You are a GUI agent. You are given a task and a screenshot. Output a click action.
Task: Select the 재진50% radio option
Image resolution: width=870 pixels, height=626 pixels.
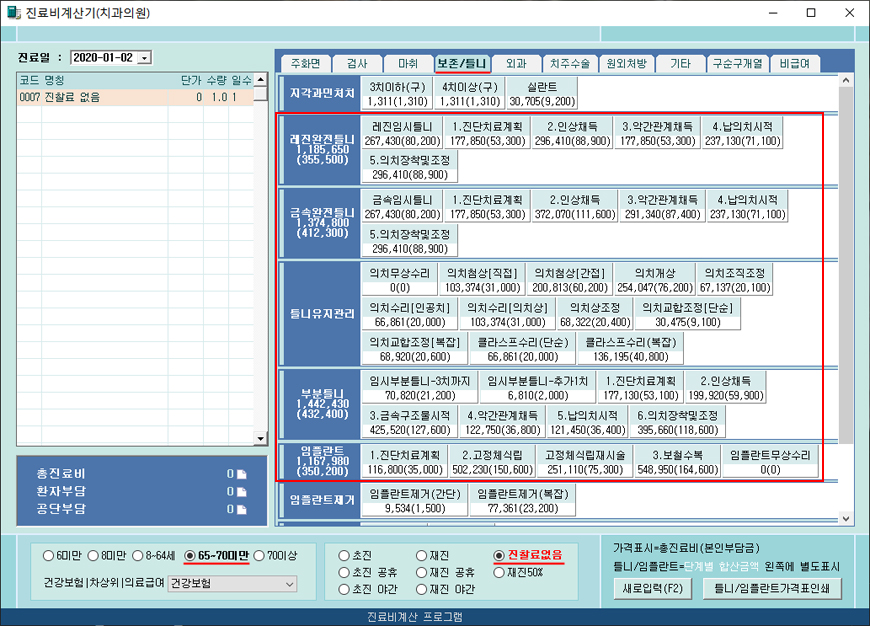500,572
